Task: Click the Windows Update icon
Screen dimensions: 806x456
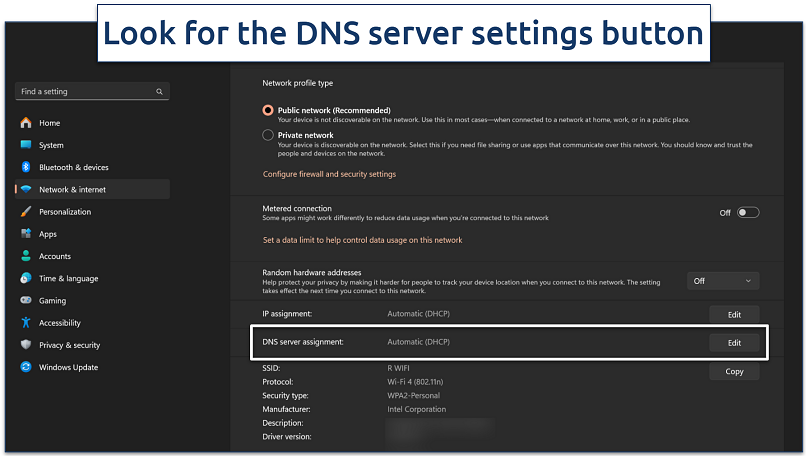Action: click(26, 367)
